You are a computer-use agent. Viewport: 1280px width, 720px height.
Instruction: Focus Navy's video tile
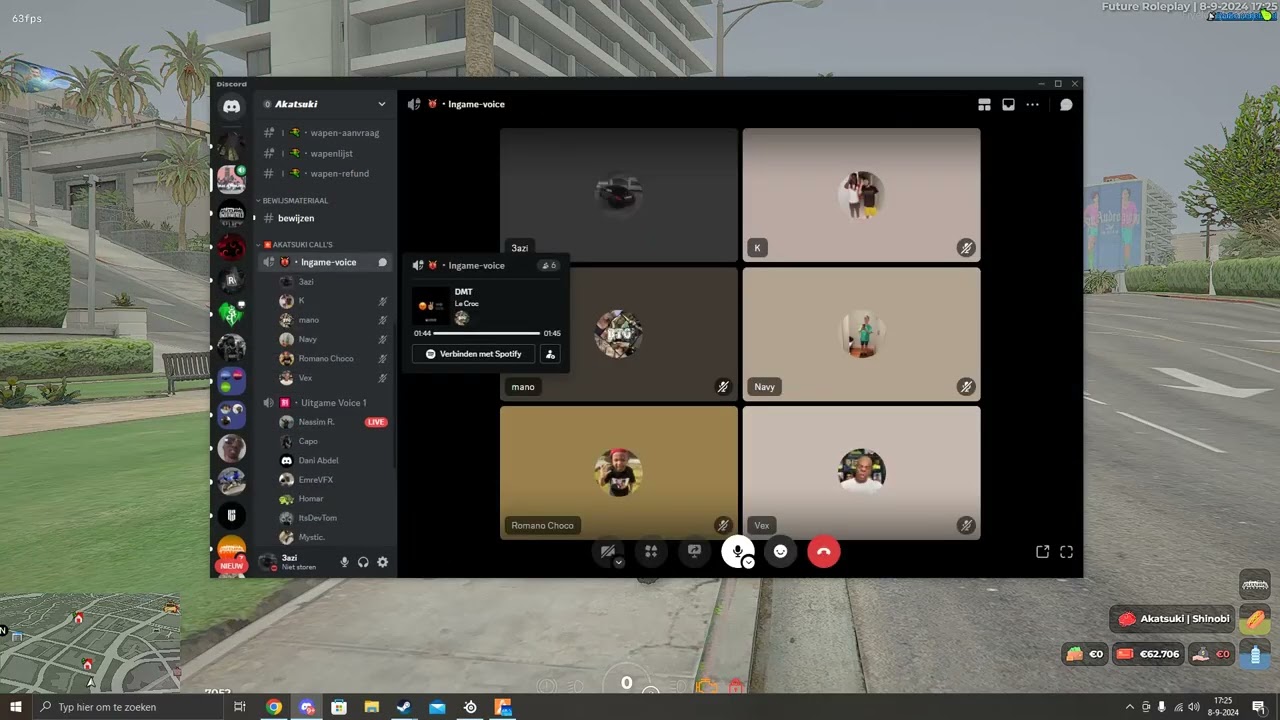tap(861, 334)
